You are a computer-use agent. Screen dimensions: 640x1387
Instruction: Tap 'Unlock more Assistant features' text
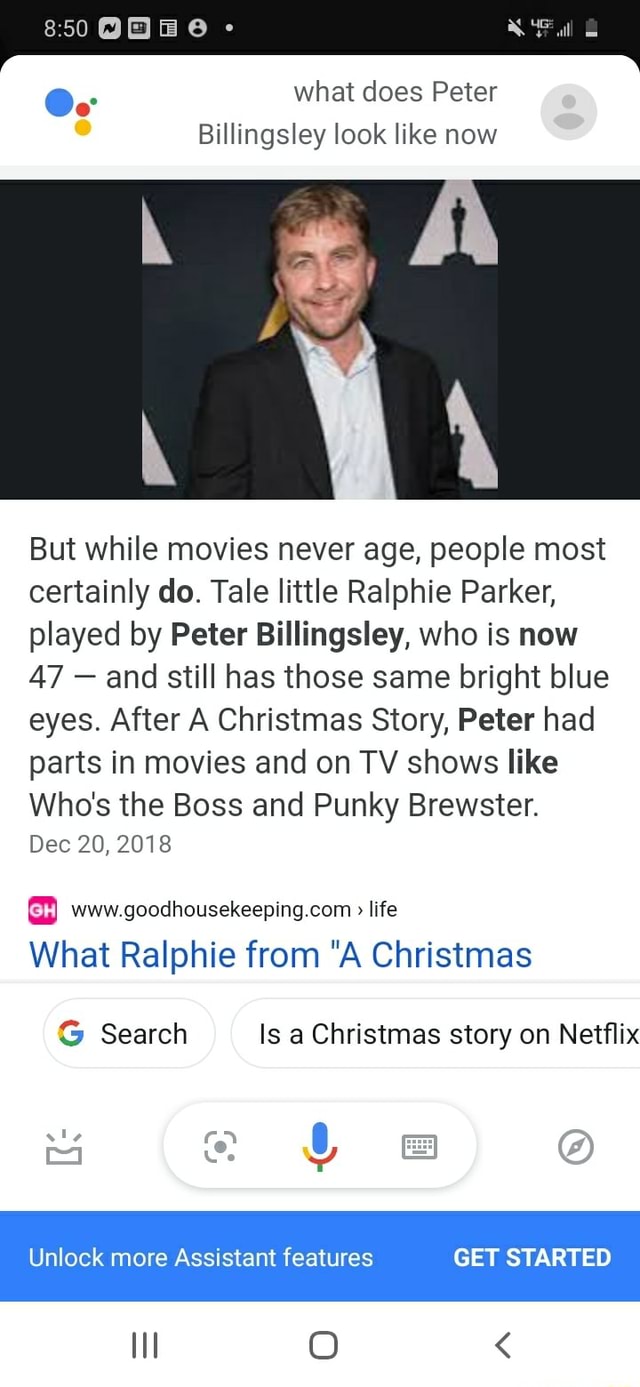200,1257
